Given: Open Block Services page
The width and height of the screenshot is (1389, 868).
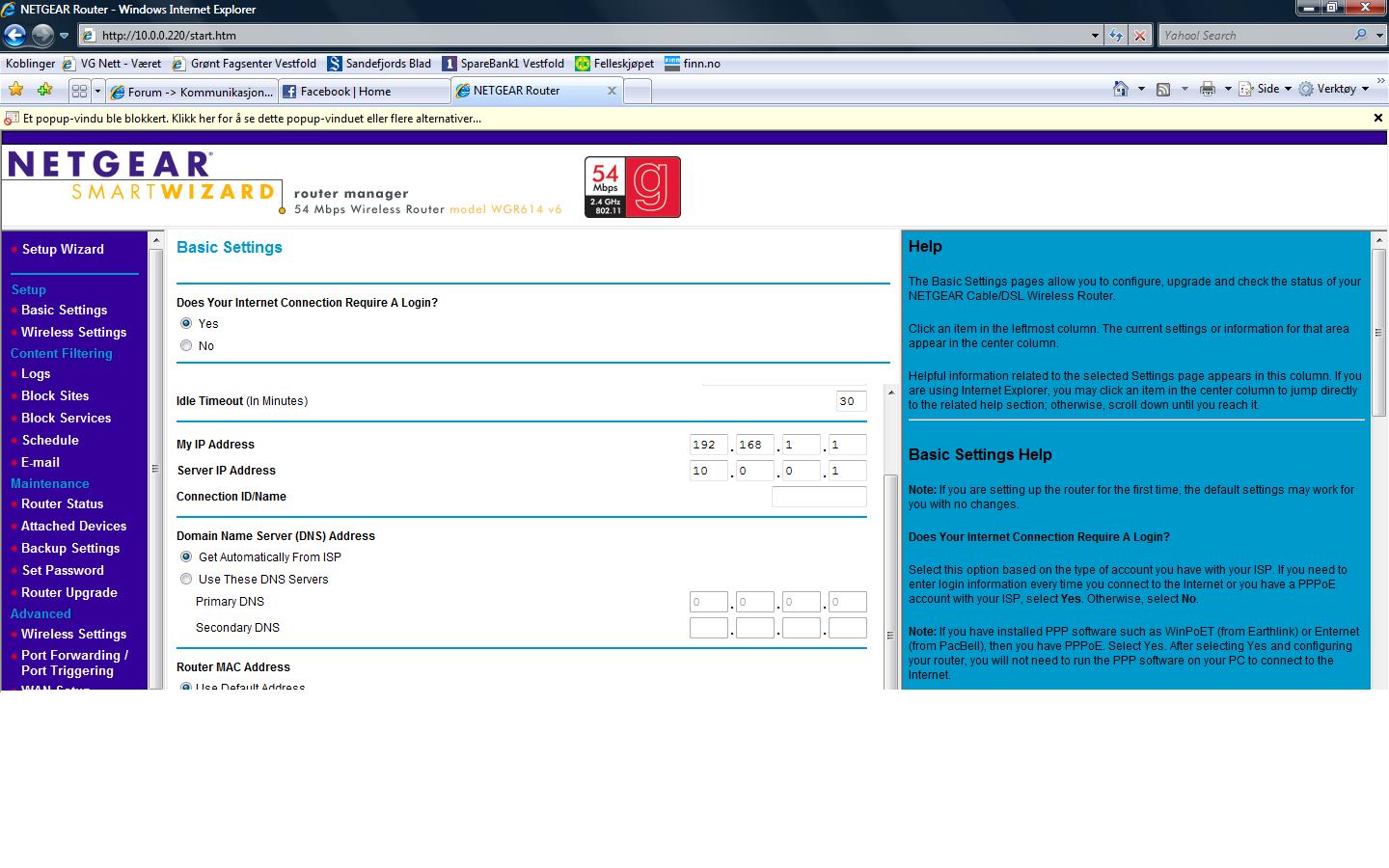Looking at the screenshot, I should (x=66, y=418).
